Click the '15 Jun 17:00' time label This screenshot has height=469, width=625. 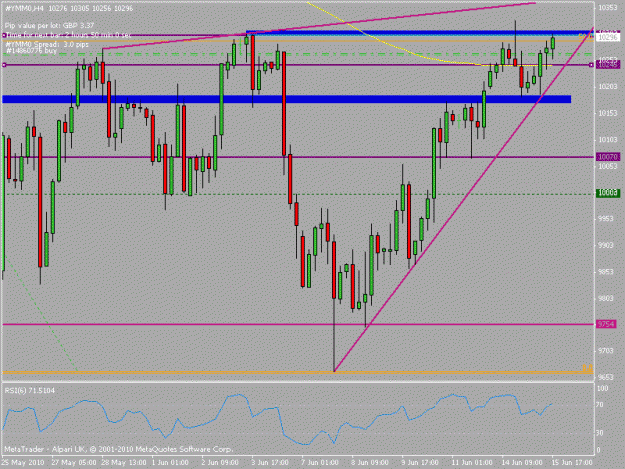[572, 463]
